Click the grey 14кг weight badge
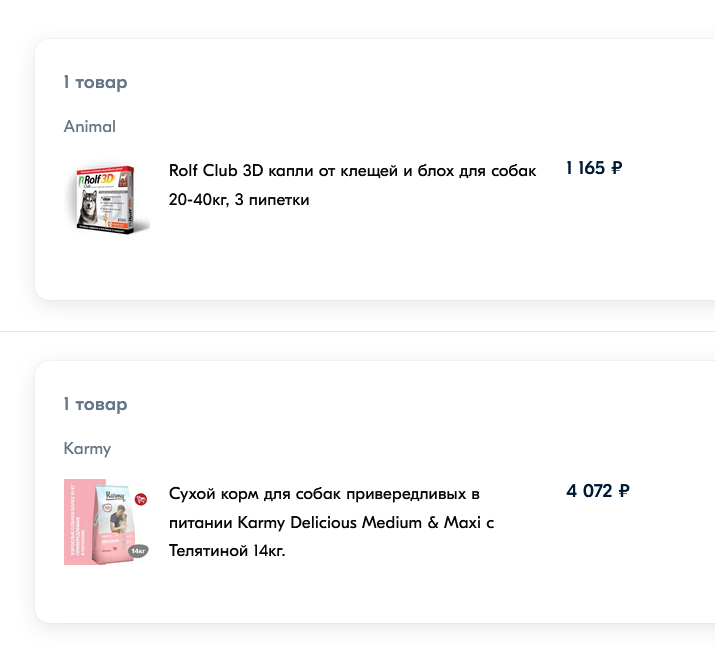Viewport: 715px width, 654px height. point(138,550)
